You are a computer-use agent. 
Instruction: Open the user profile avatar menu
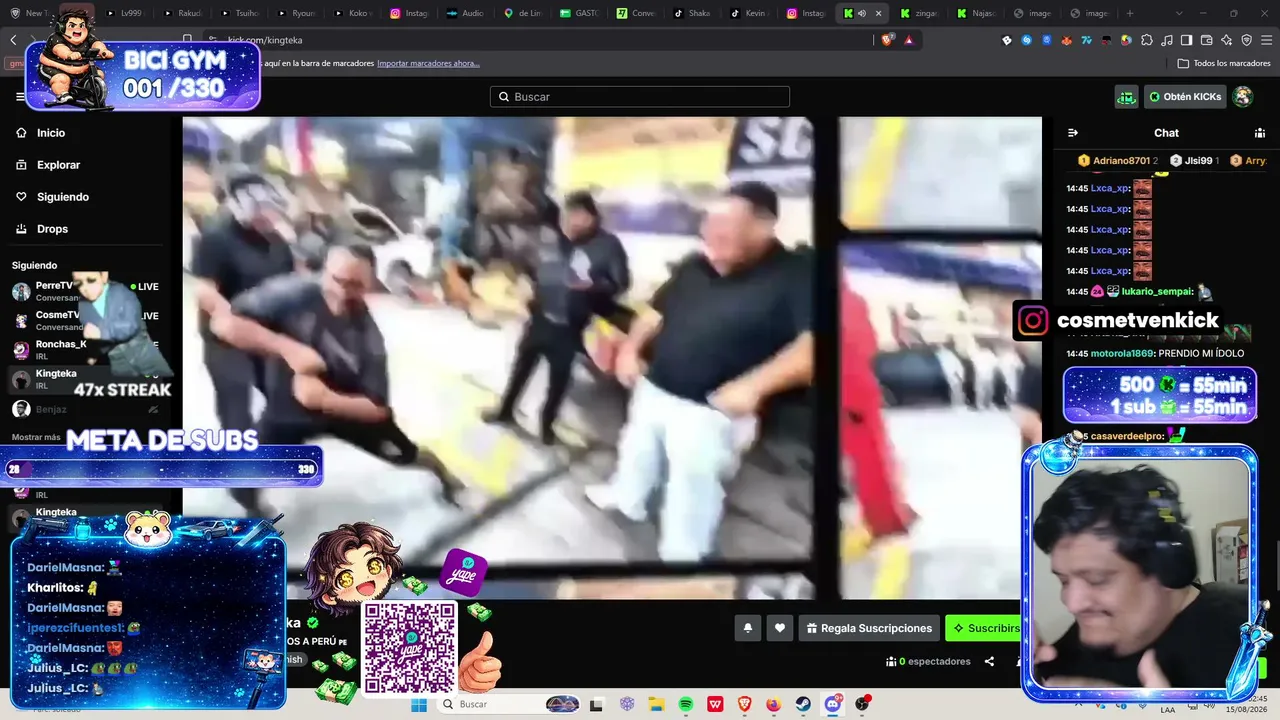(1243, 97)
